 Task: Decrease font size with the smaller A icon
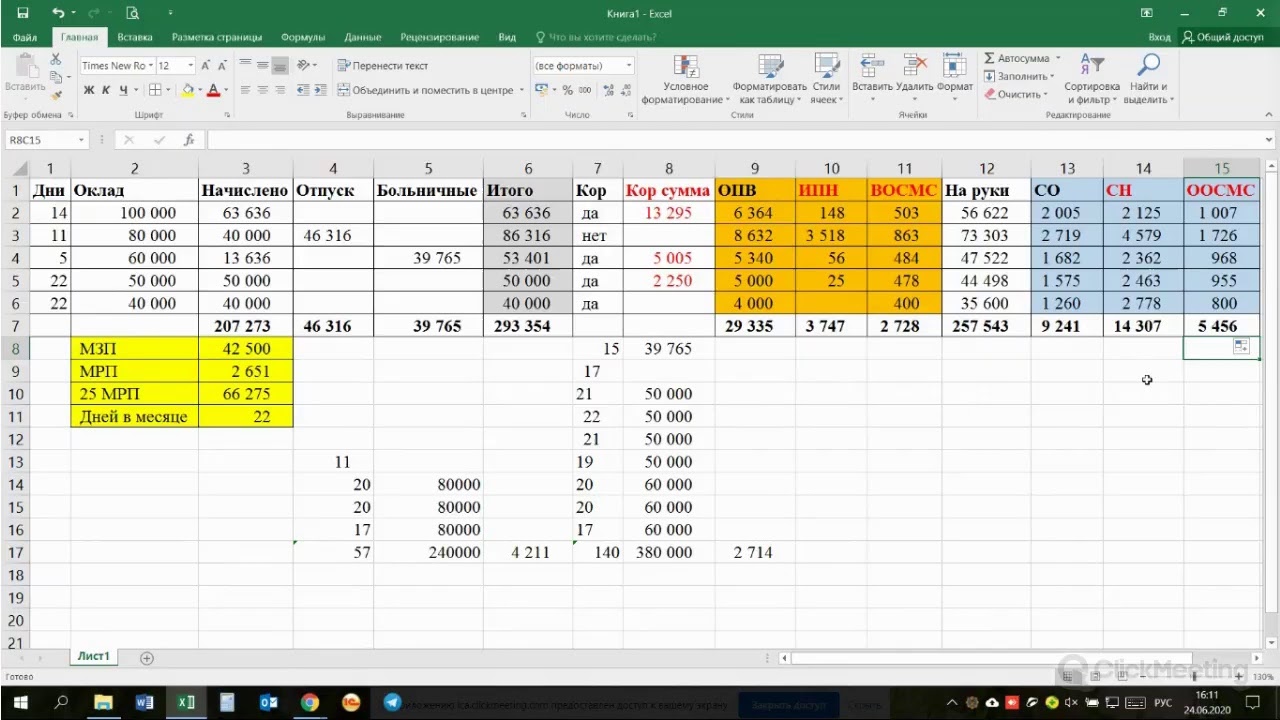point(222,66)
